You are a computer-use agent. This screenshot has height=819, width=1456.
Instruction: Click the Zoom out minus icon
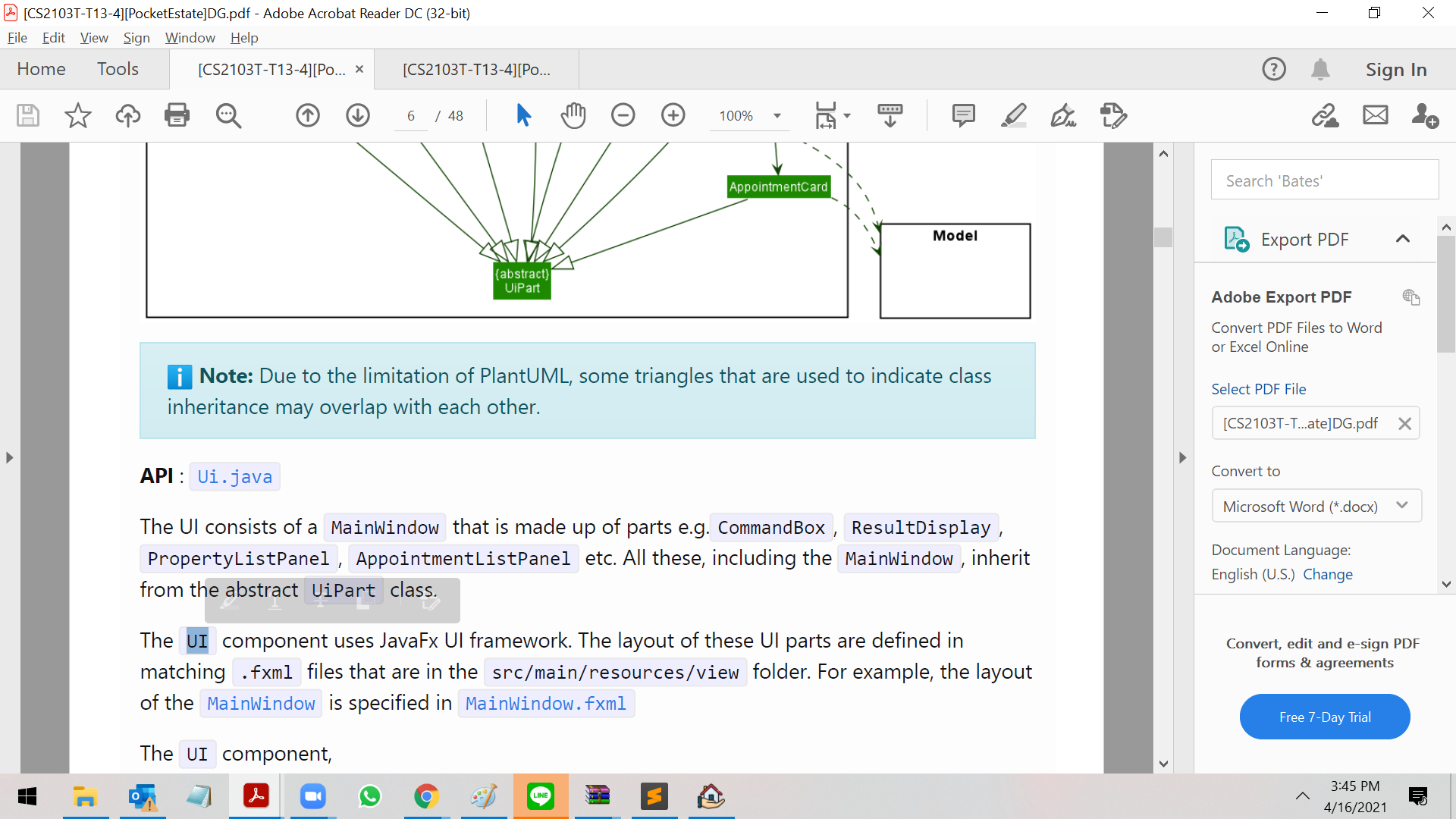pos(623,115)
